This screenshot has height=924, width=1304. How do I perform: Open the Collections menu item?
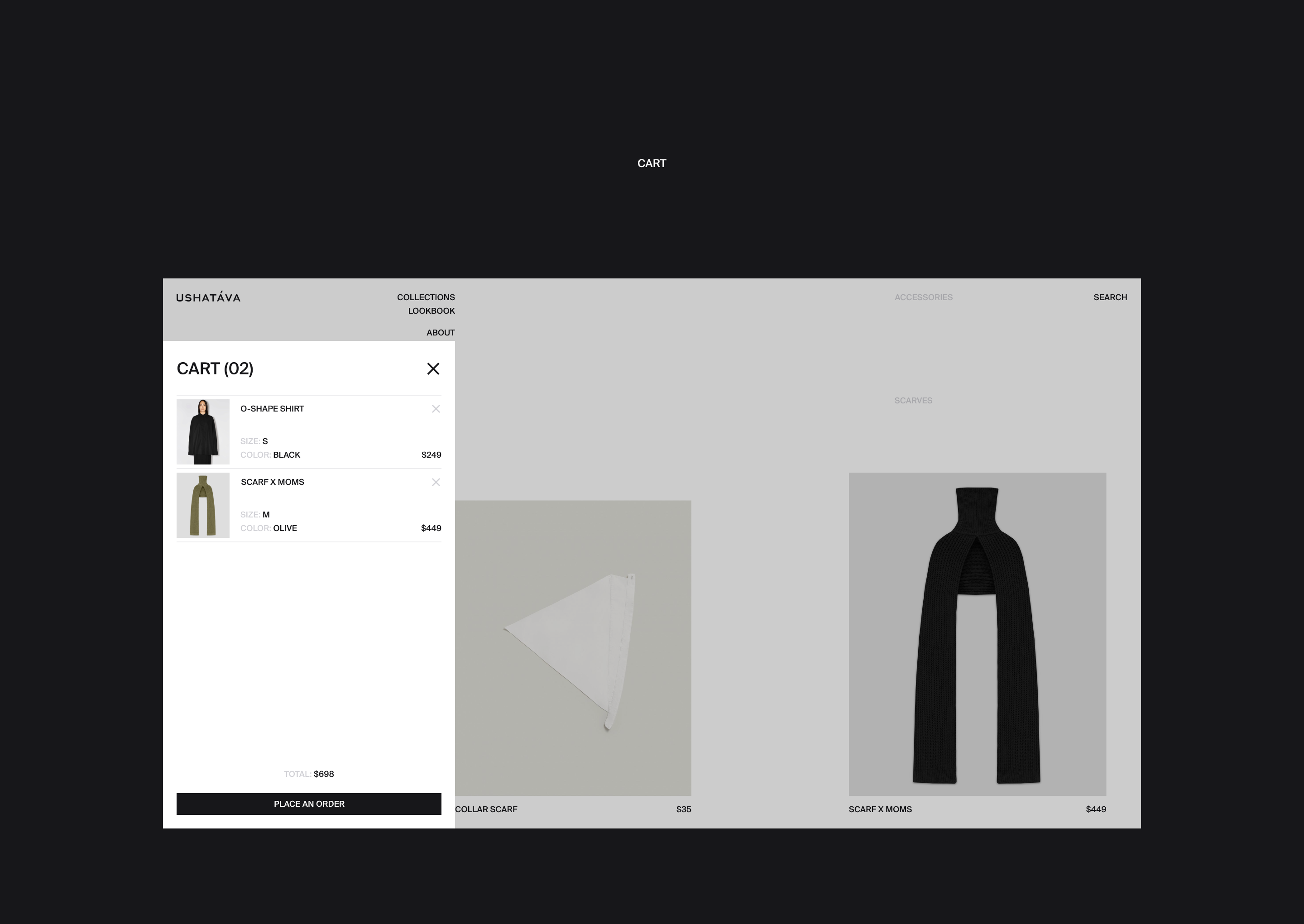point(426,297)
